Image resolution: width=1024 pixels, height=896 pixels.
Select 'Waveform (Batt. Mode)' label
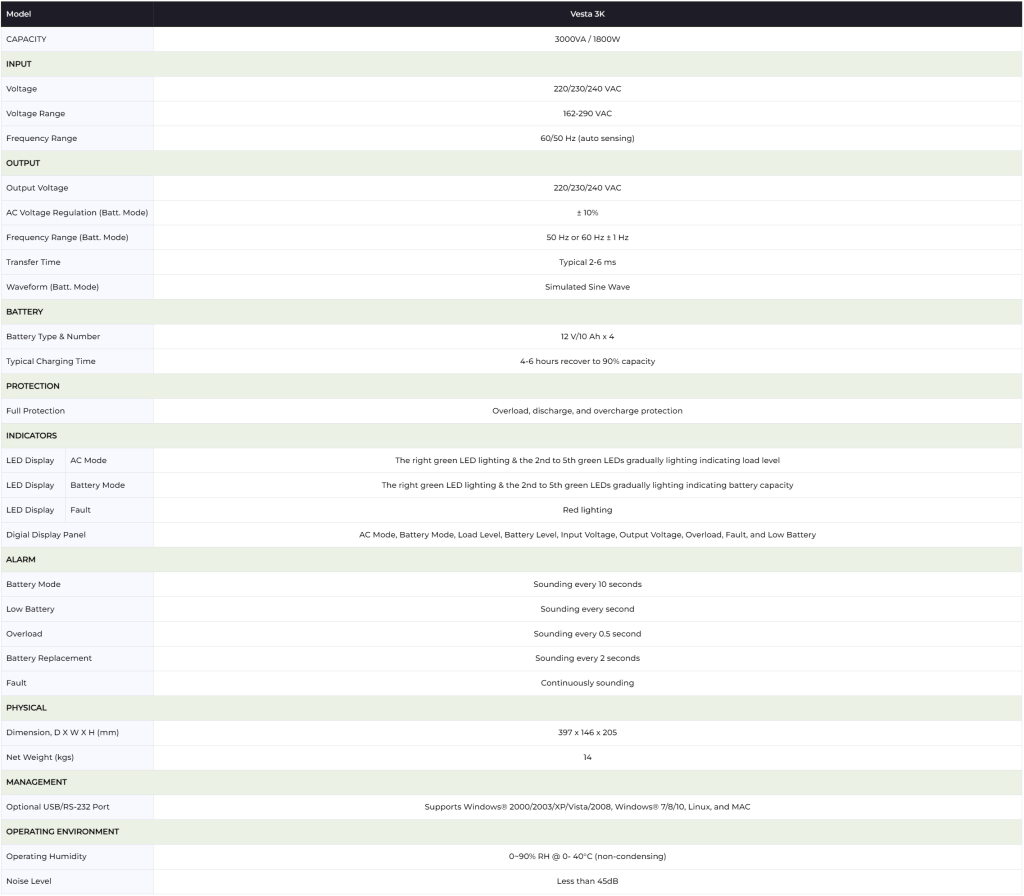(x=52, y=287)
